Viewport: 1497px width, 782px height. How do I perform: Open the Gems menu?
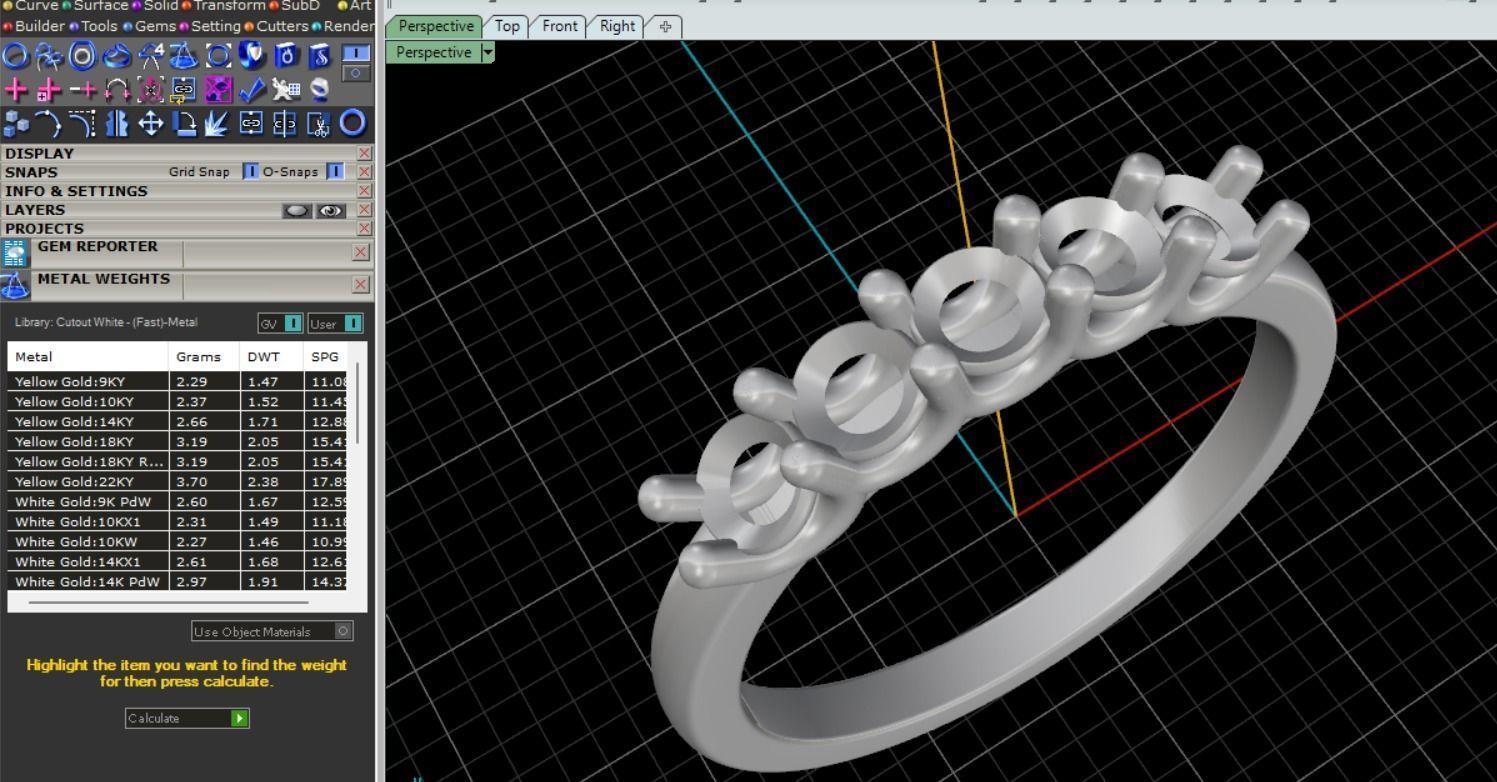point(154,27)
